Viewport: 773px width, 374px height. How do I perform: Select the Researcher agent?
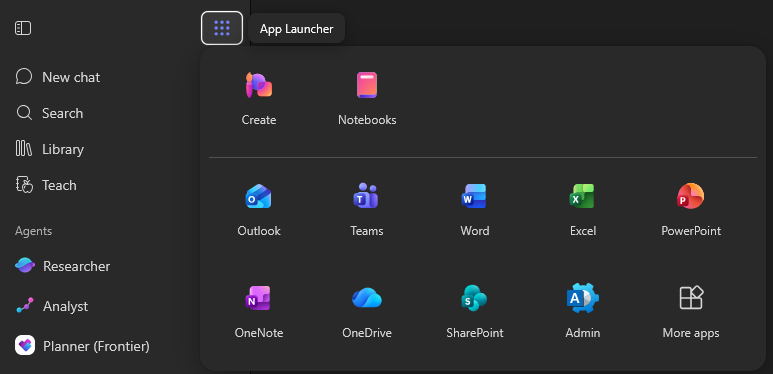coord(63,266)
